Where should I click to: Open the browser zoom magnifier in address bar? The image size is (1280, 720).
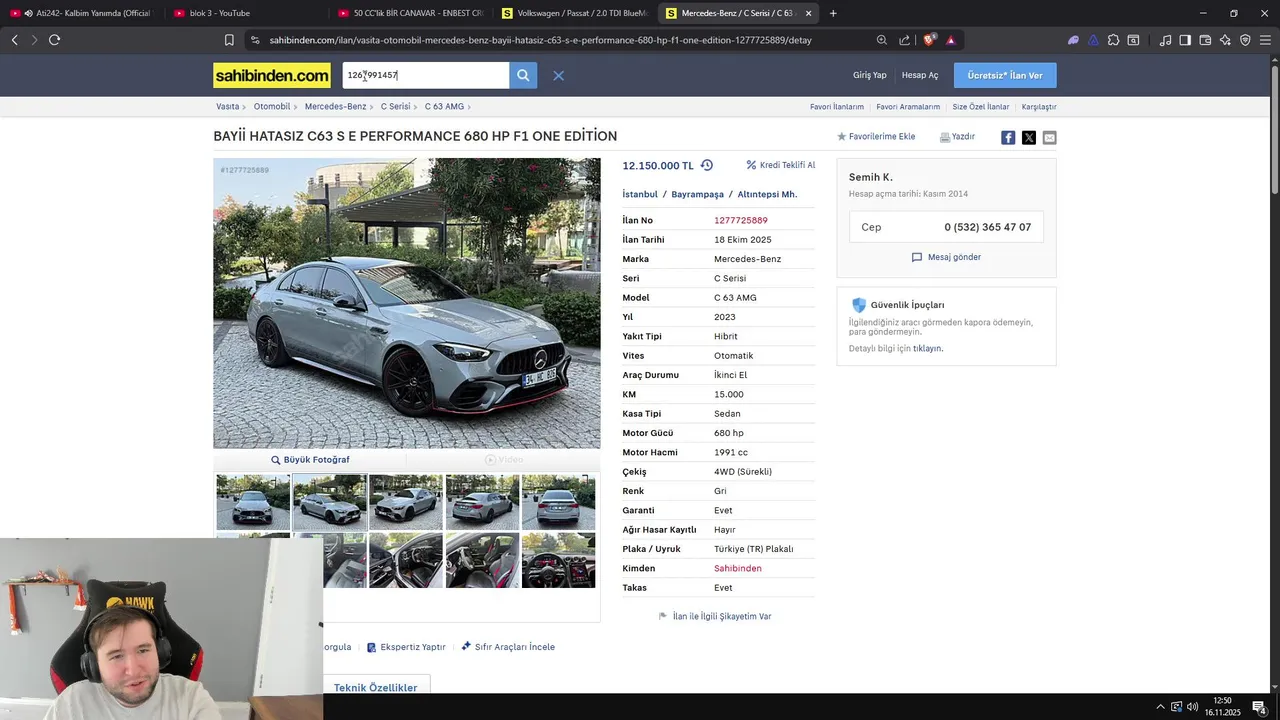tap(881, 40)
